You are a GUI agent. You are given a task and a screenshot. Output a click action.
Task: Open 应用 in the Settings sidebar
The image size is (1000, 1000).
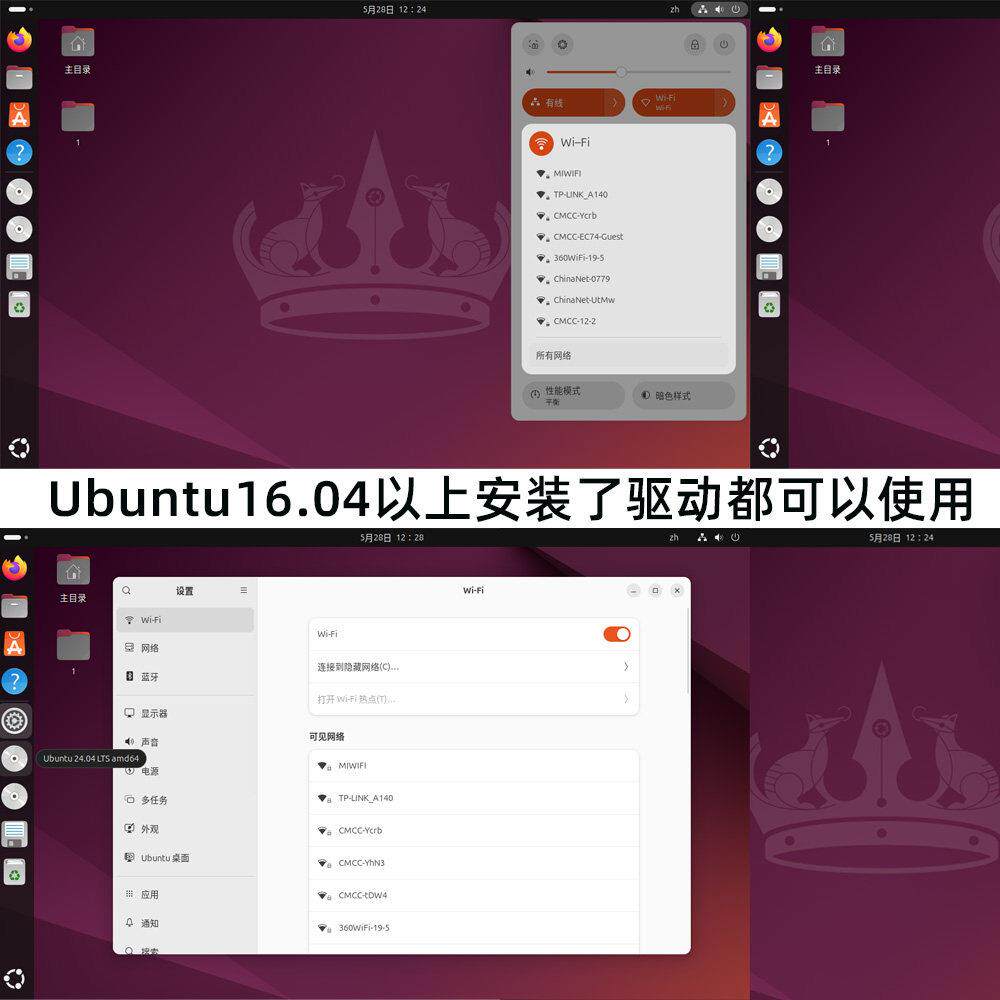pyautogui.click(x=185, y=894)
